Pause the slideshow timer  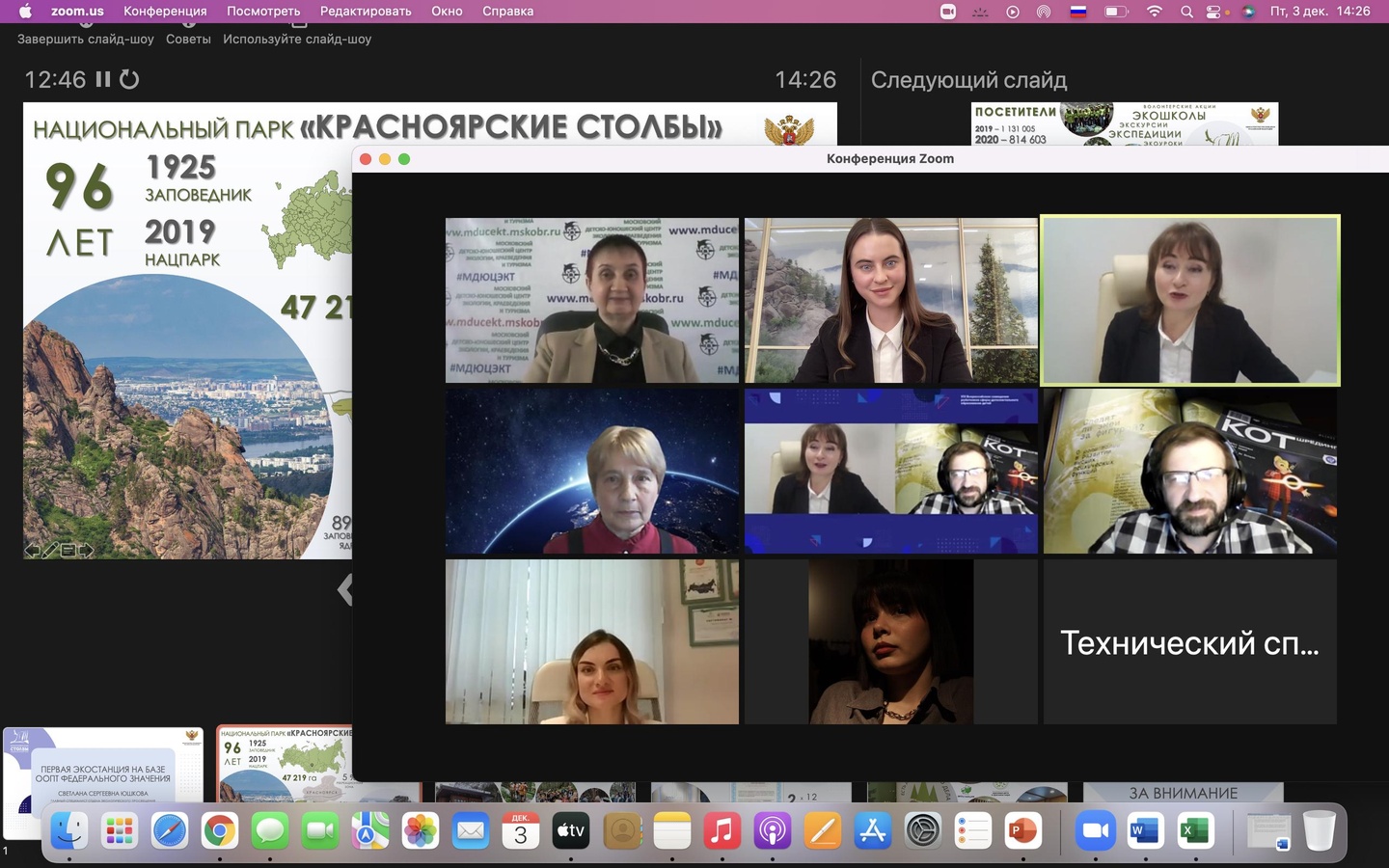pos(103,79)
